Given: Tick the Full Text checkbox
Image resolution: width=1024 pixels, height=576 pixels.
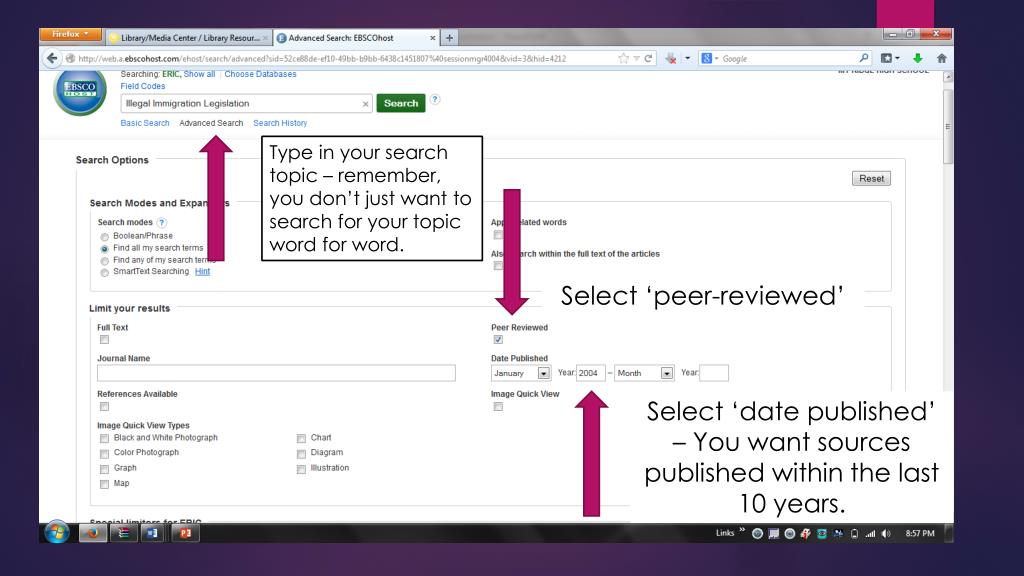Looking at the screenshot, I should pos(104,340).
